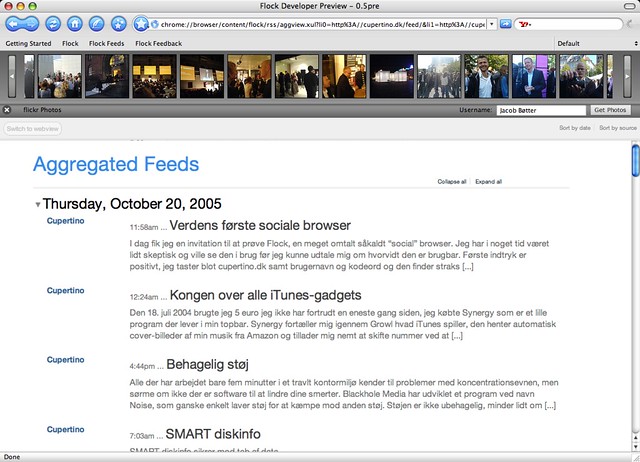Click the 11:58am timestamp
Viewport: 640px width, 462px height.
pyautogui.click(x=144, y=227)
